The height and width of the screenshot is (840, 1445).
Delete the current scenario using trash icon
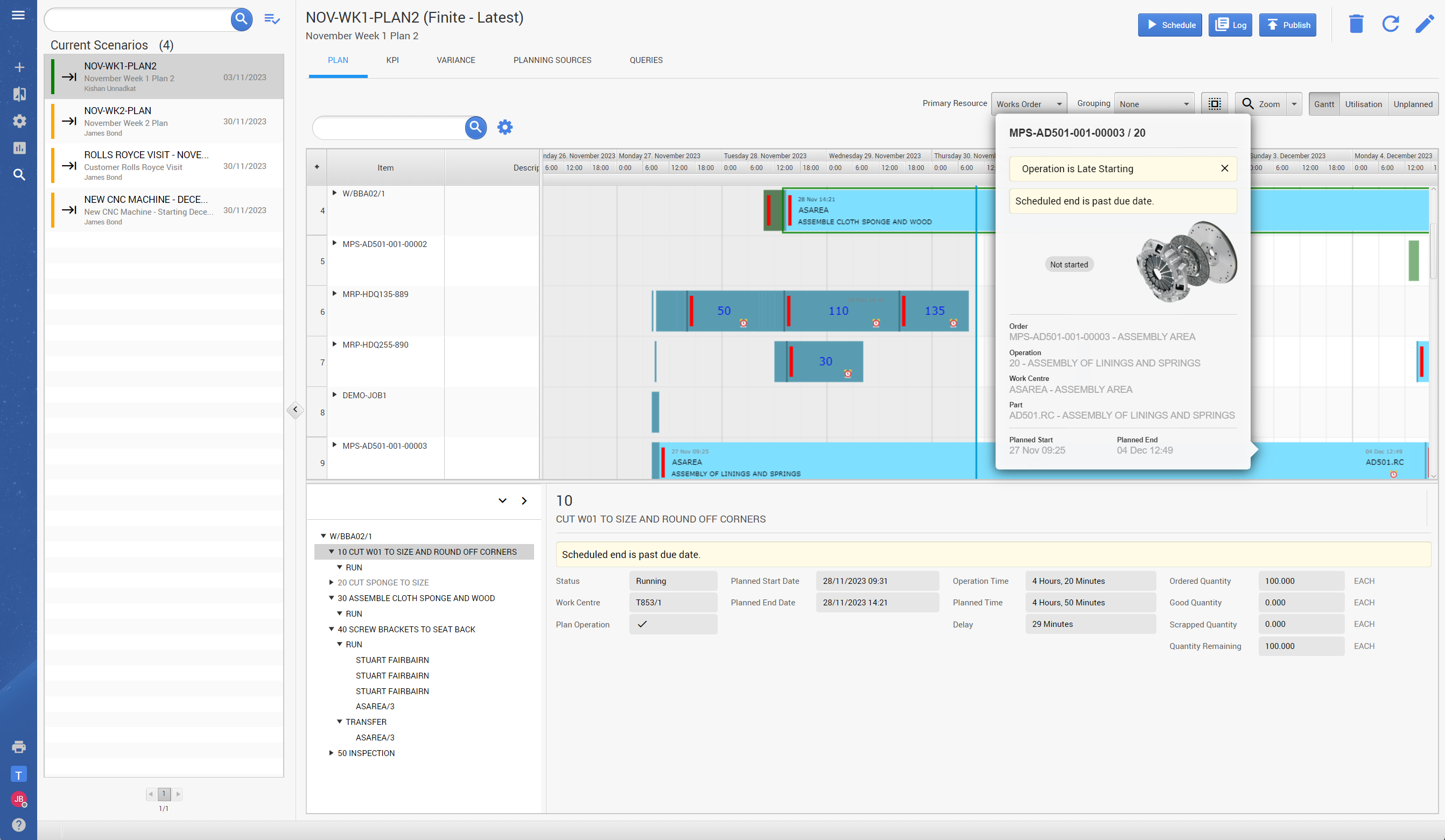(x=1356, y=24)
